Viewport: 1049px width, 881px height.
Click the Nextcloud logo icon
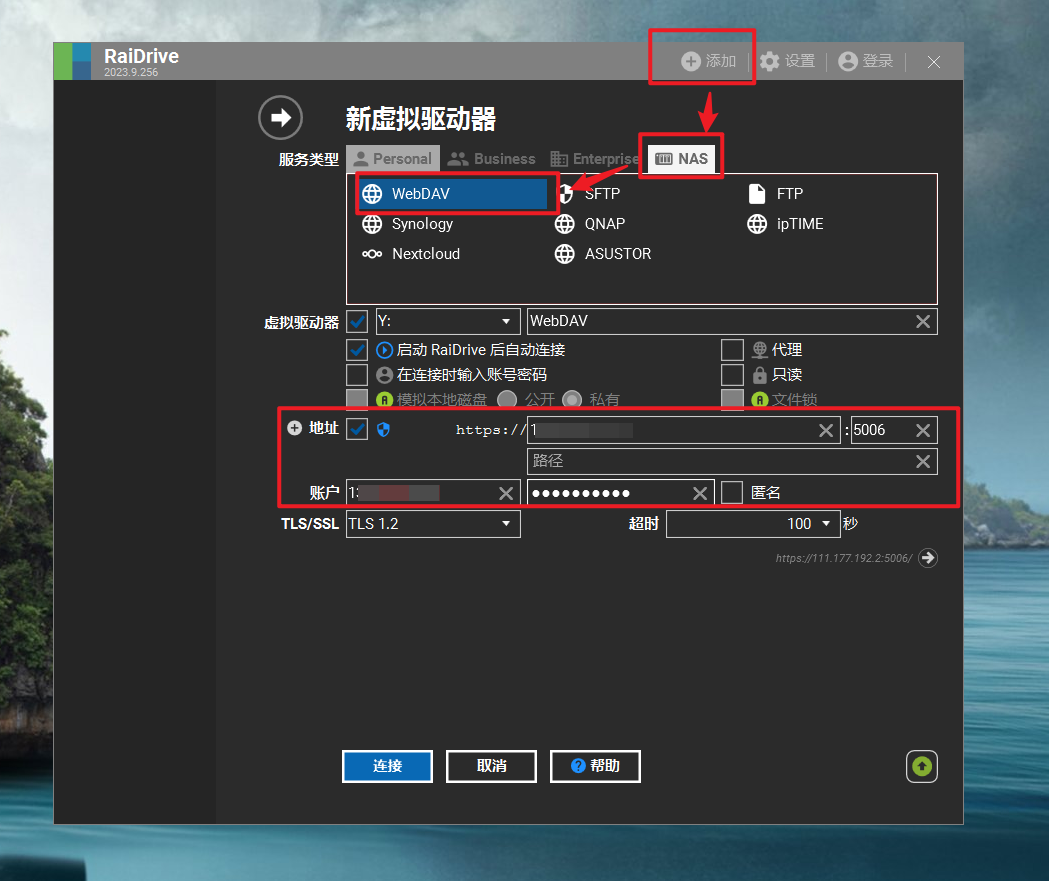click(x=372, y=254)
